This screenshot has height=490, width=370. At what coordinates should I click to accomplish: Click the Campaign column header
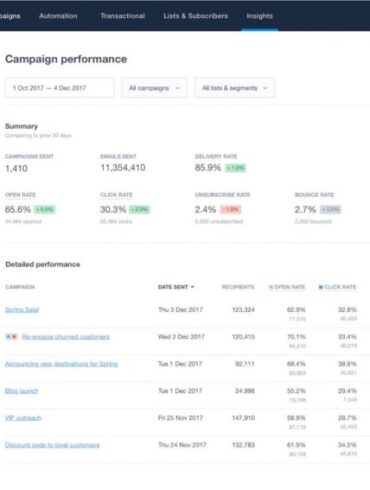coord(20,287)
